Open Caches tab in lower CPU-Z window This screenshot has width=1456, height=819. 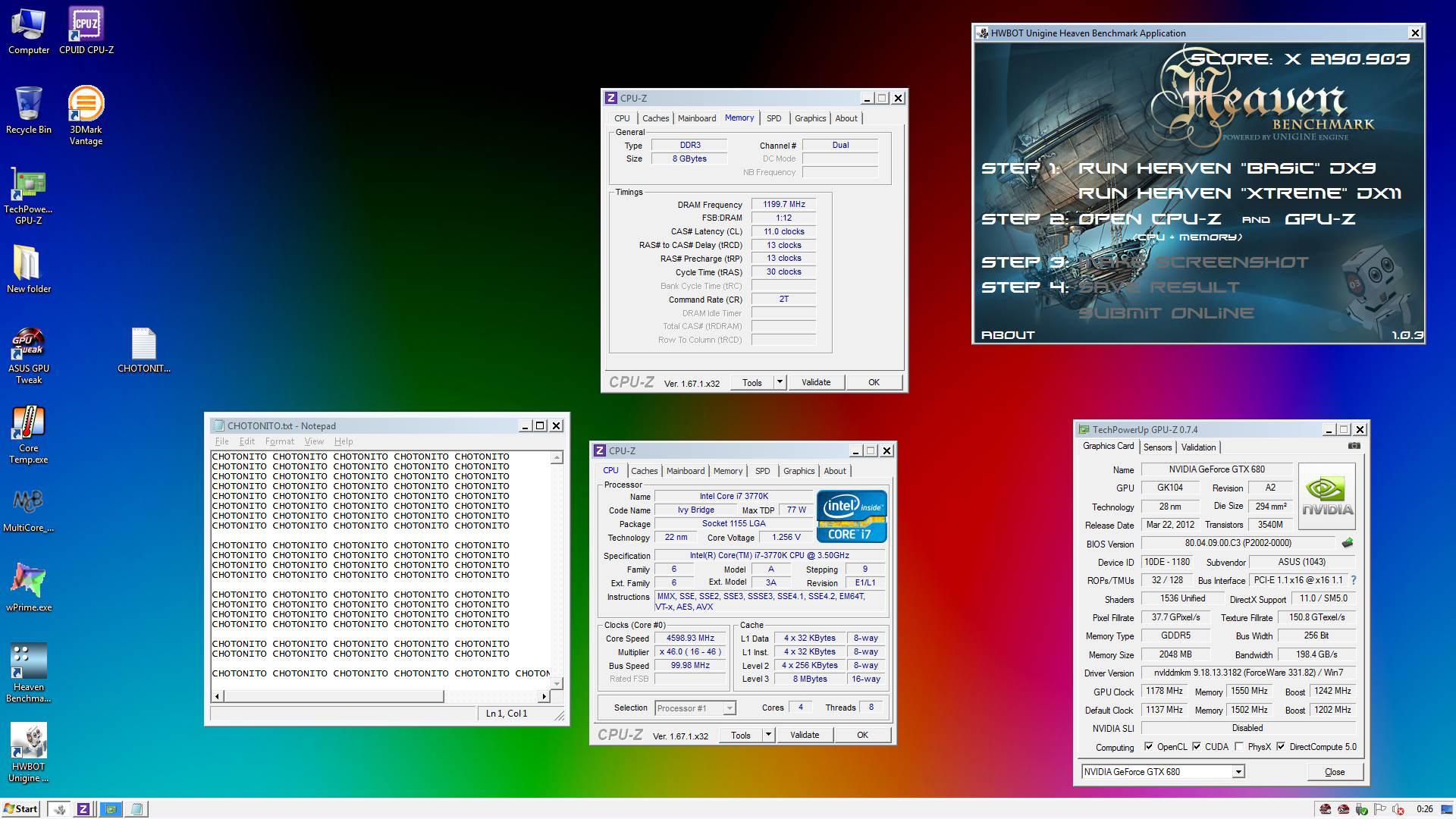[644, 471]
